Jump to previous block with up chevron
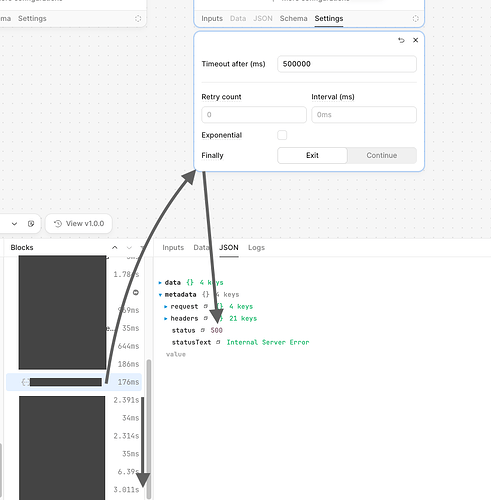Viewport: 491px width, 500px height. 115,247
